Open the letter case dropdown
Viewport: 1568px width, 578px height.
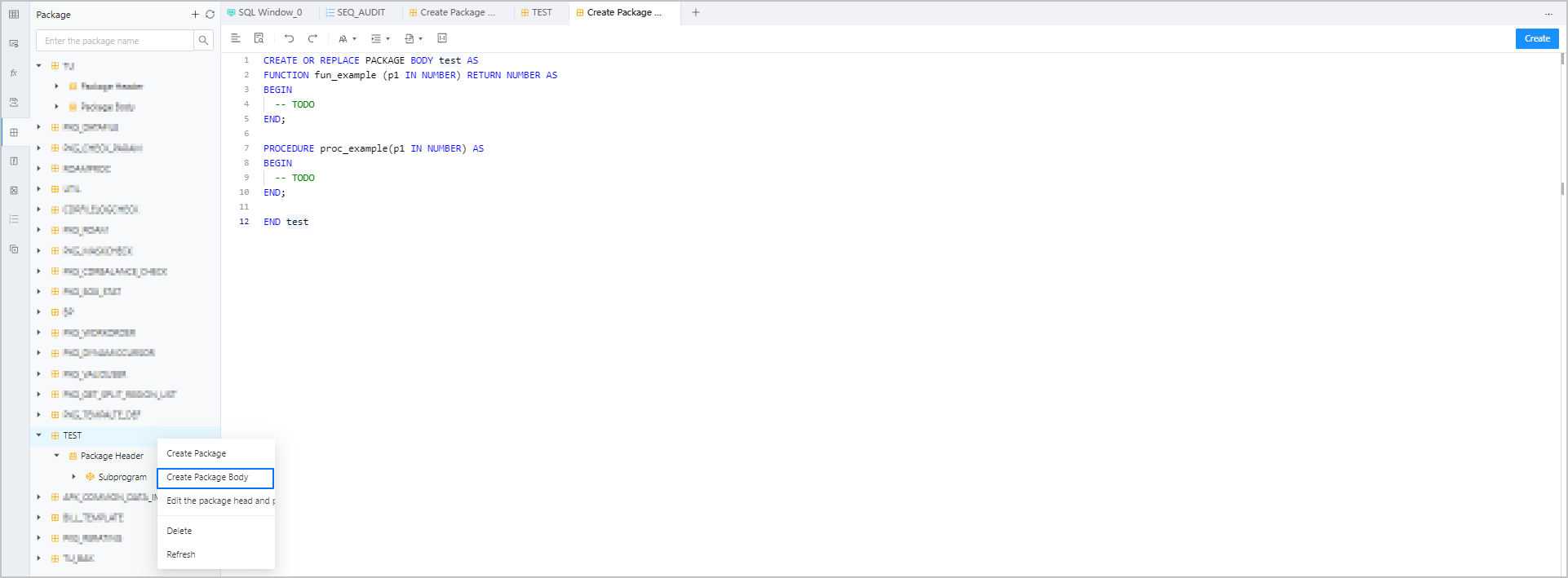(x=348, y=38)
